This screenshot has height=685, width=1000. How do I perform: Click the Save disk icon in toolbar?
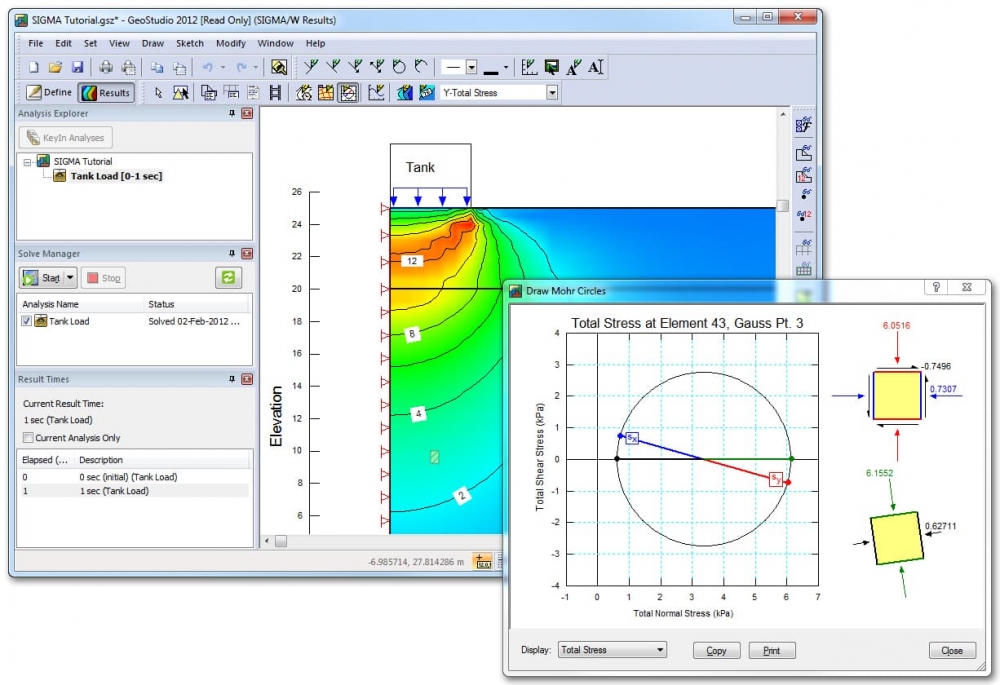77,67
